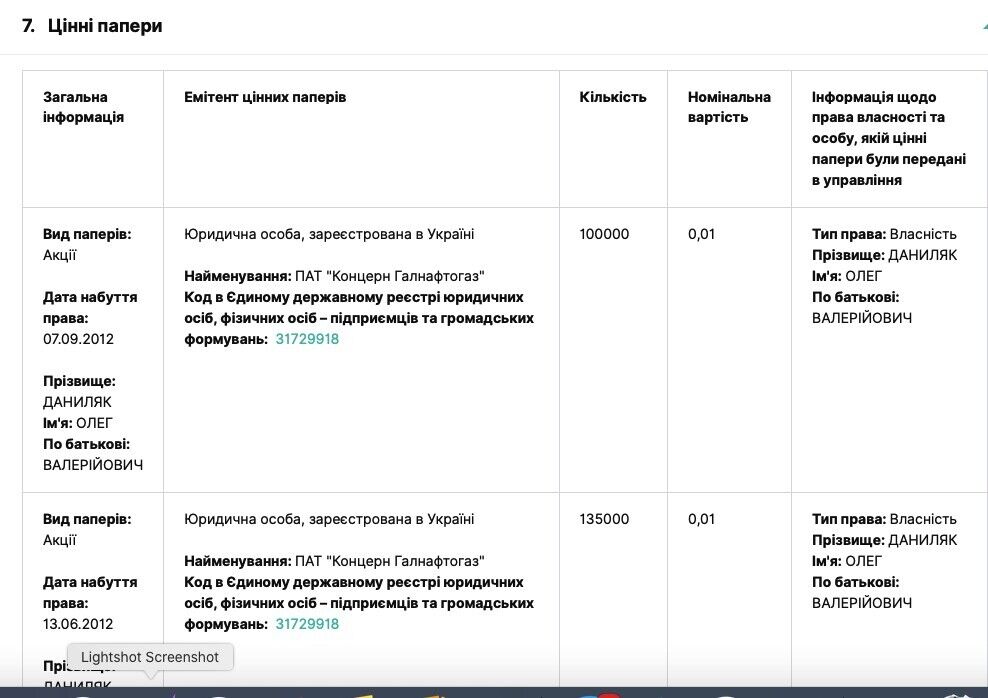
Task: Click the "Lightshot Screenshot" tooltip
Action: (x=150, y=657)
